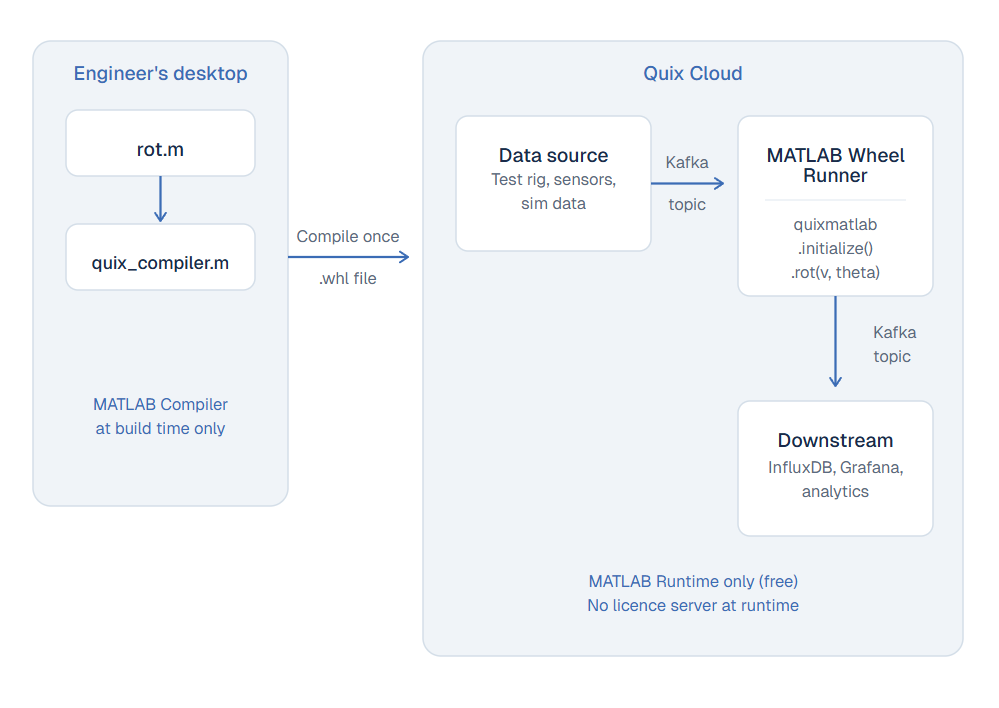Click the '.whl file' label

pos(348,278)
